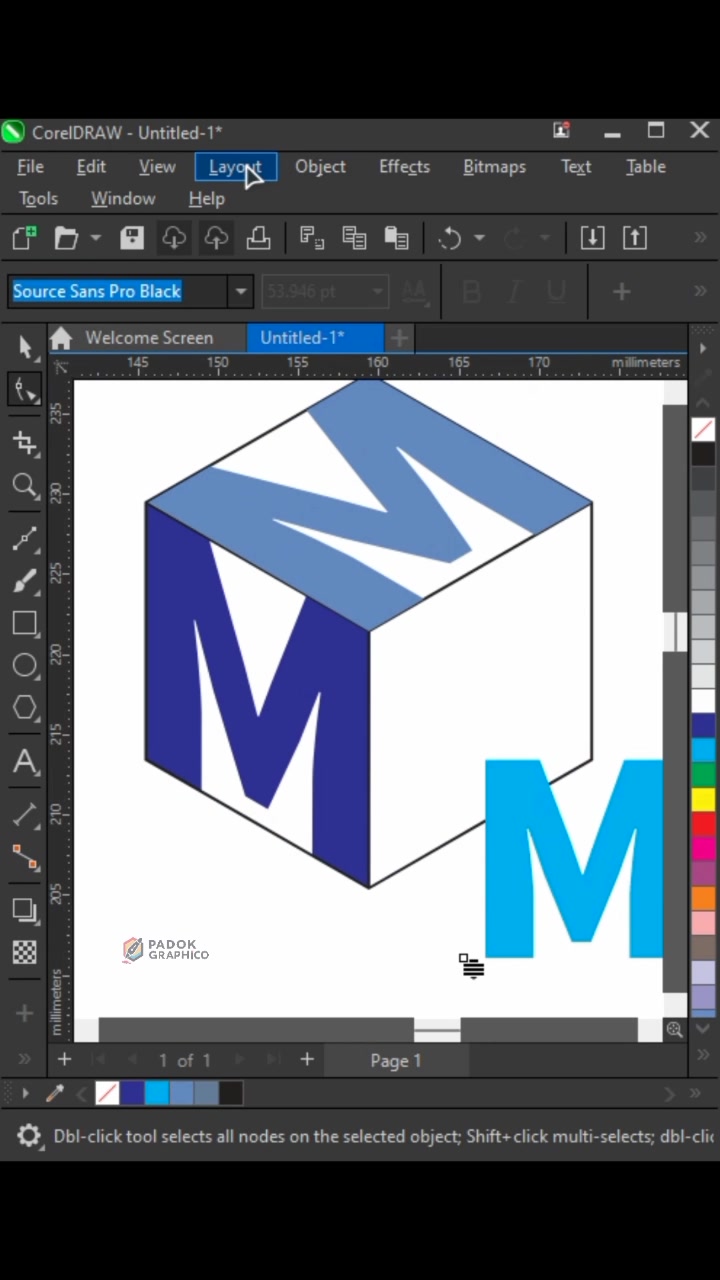Click the Copy icon in toolbar
This screenshot has width=720, height=1280.
point(354,238)
